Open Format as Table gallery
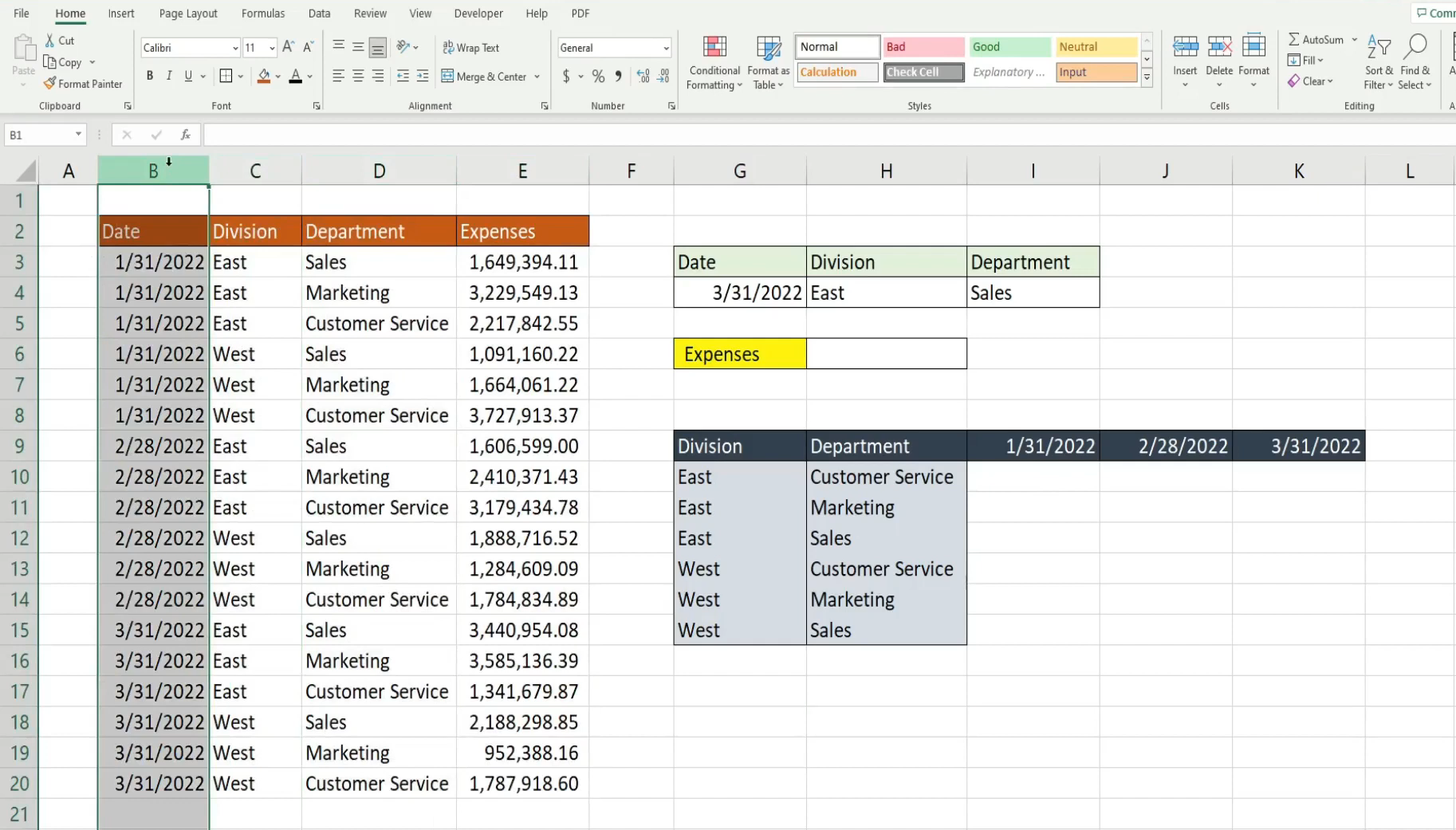The image size is (1456, 830). tap(769, 62)
